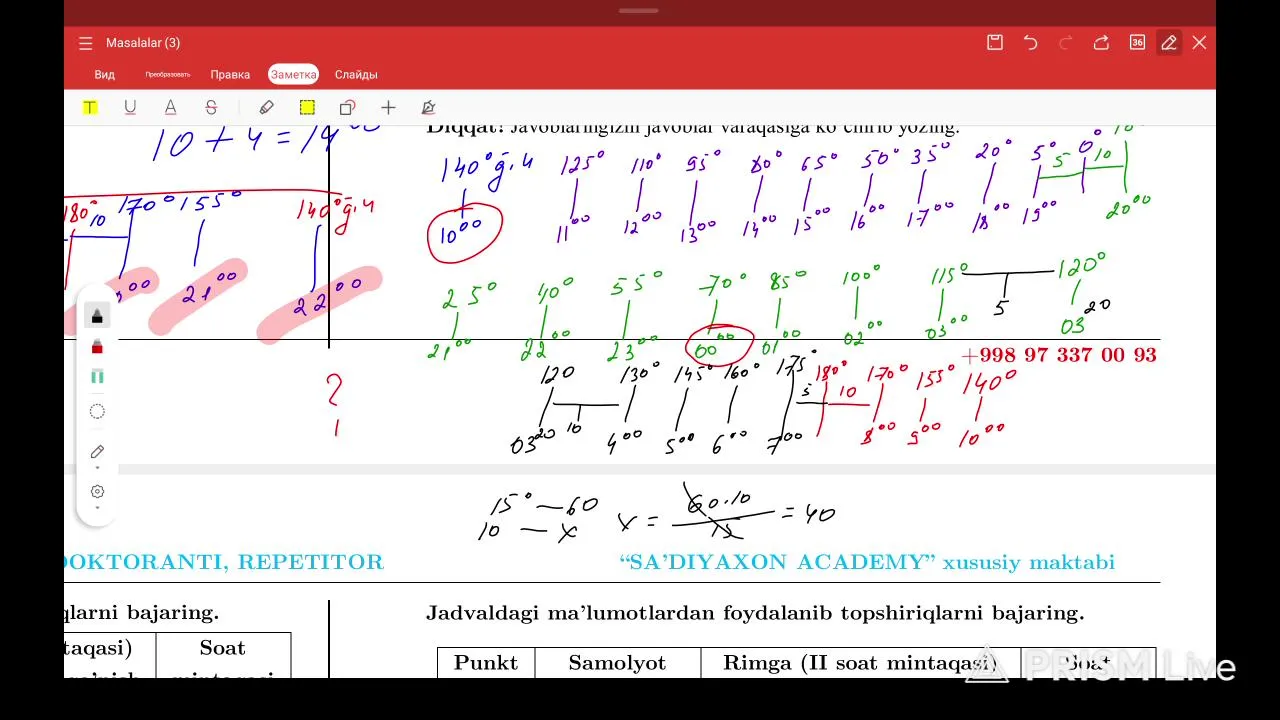
Task: Select the yellow dashed area highlight tool
Action: coord(307,107)
